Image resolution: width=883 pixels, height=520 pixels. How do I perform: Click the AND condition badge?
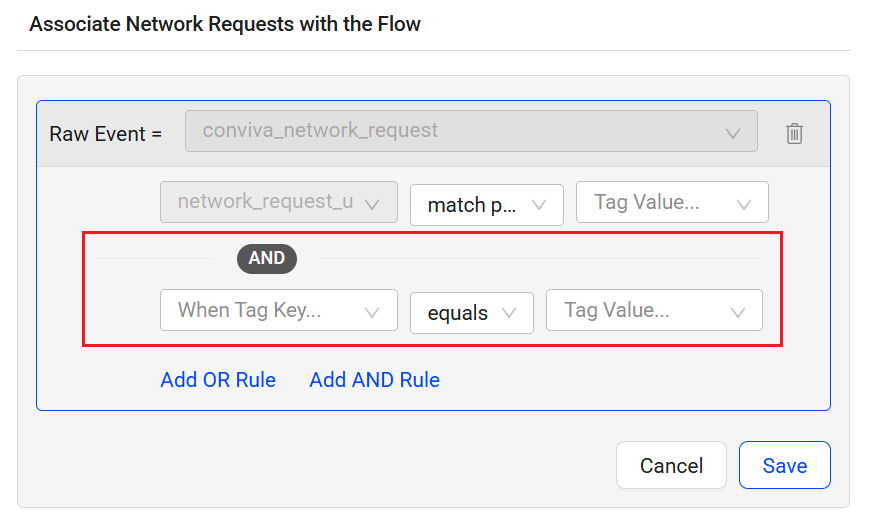pos(267,258)
